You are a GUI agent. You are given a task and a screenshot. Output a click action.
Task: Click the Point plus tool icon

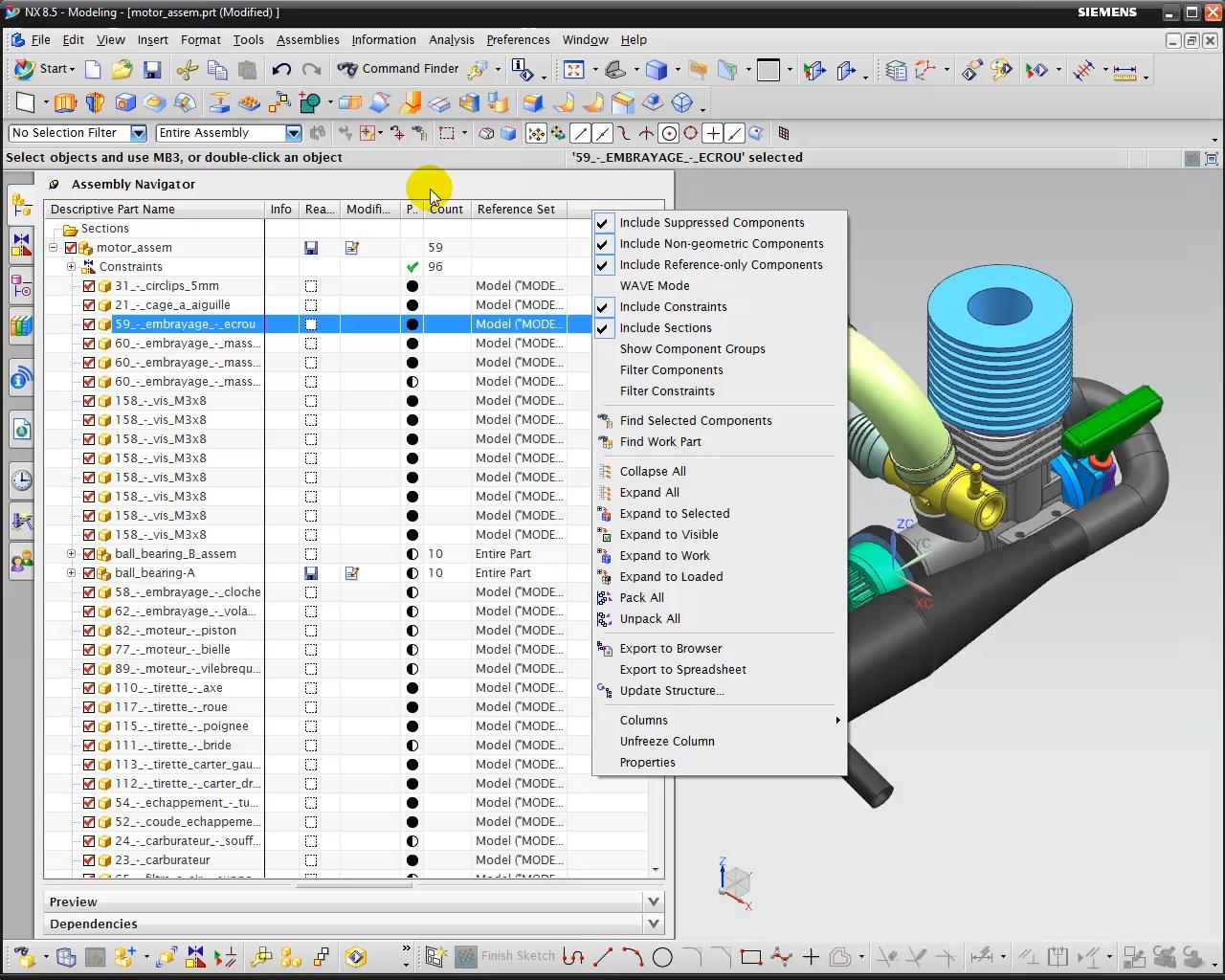pyautogui.click(x=811, y=956)
